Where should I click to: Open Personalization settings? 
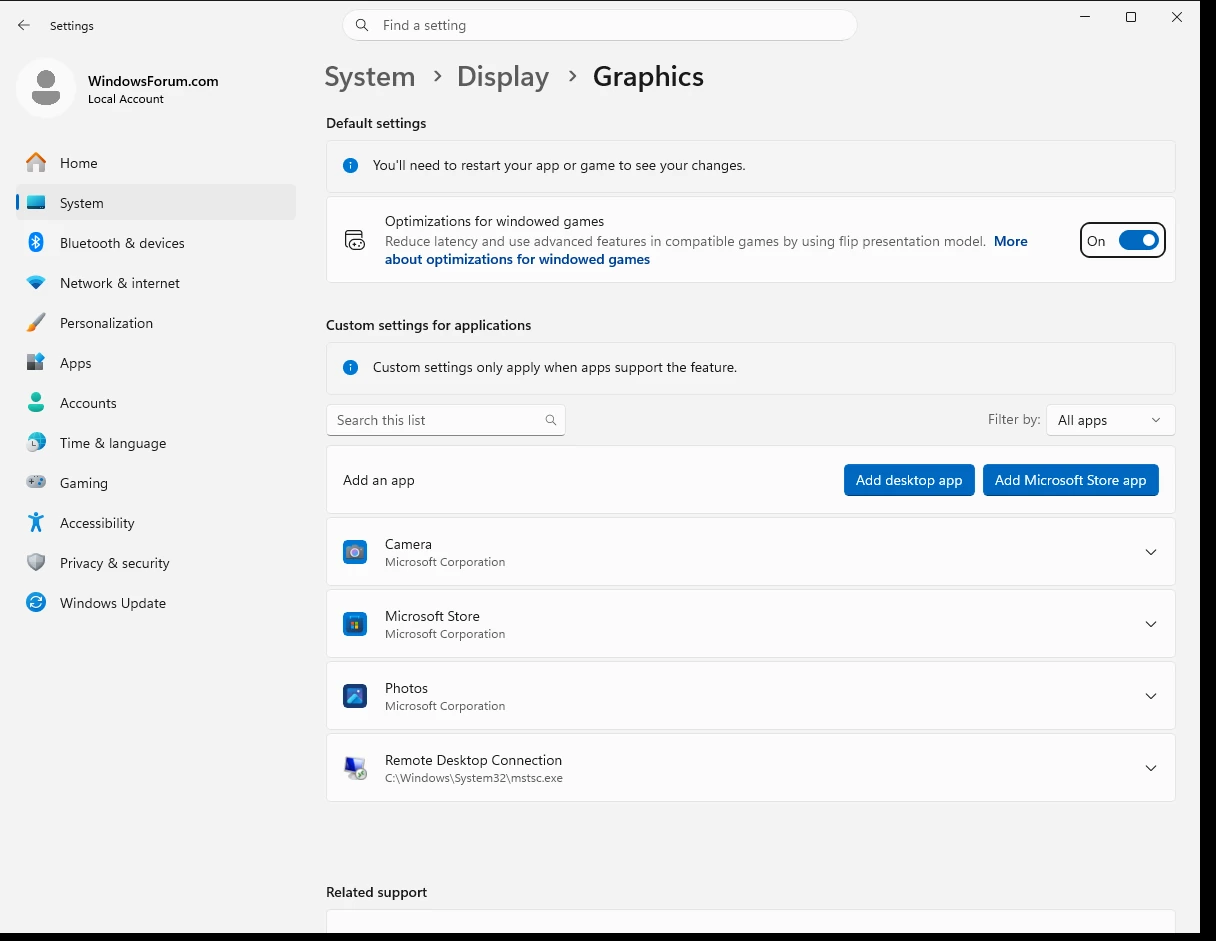156,323
